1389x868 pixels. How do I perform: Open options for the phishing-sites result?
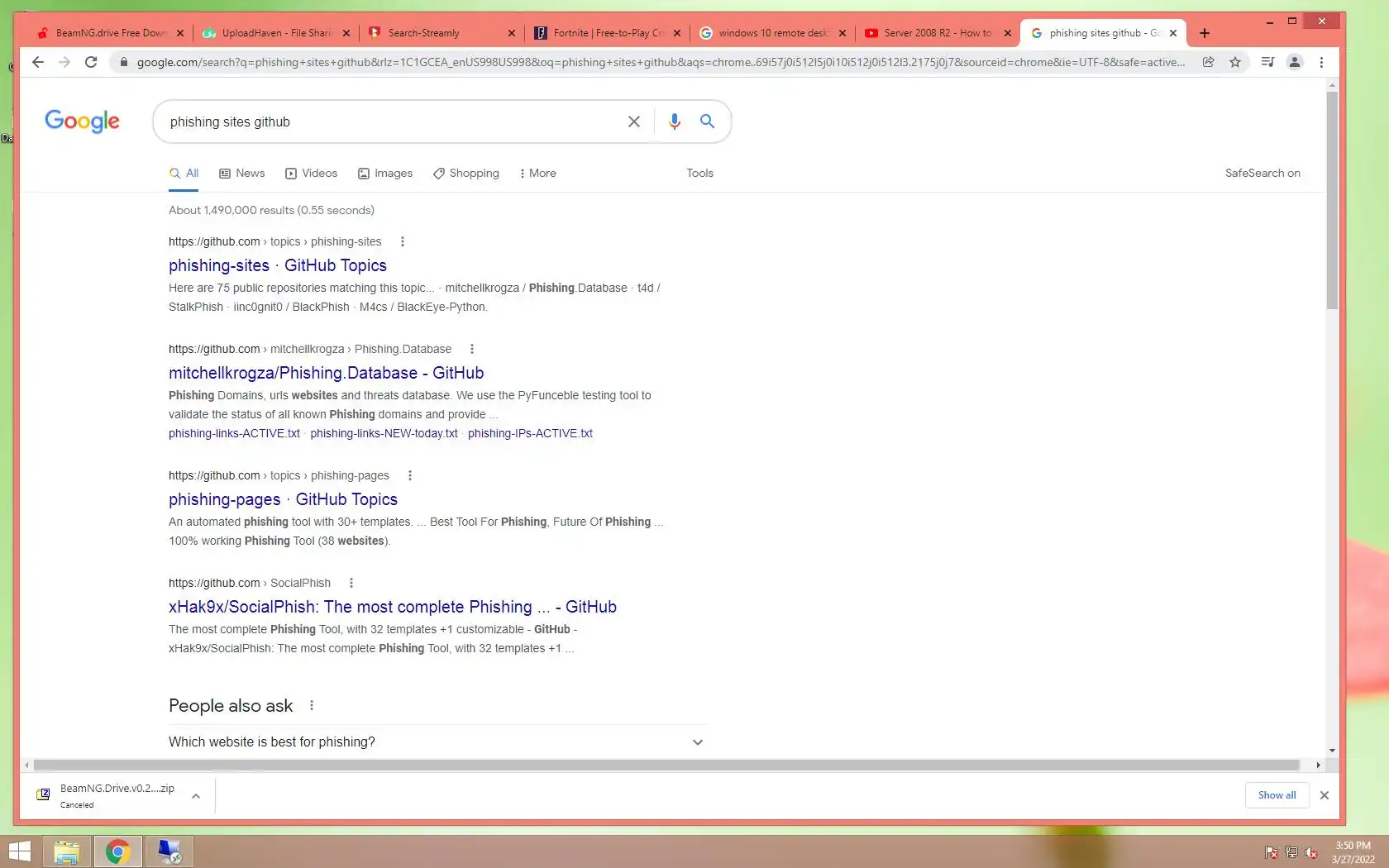click(x=403, y=241)
